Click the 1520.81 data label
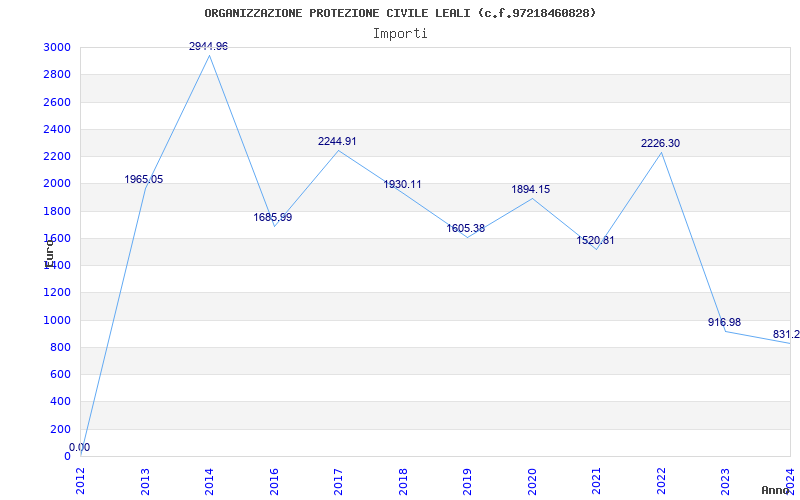The height and width of the screenshot is (500, 800). click(x=595, y=240)
